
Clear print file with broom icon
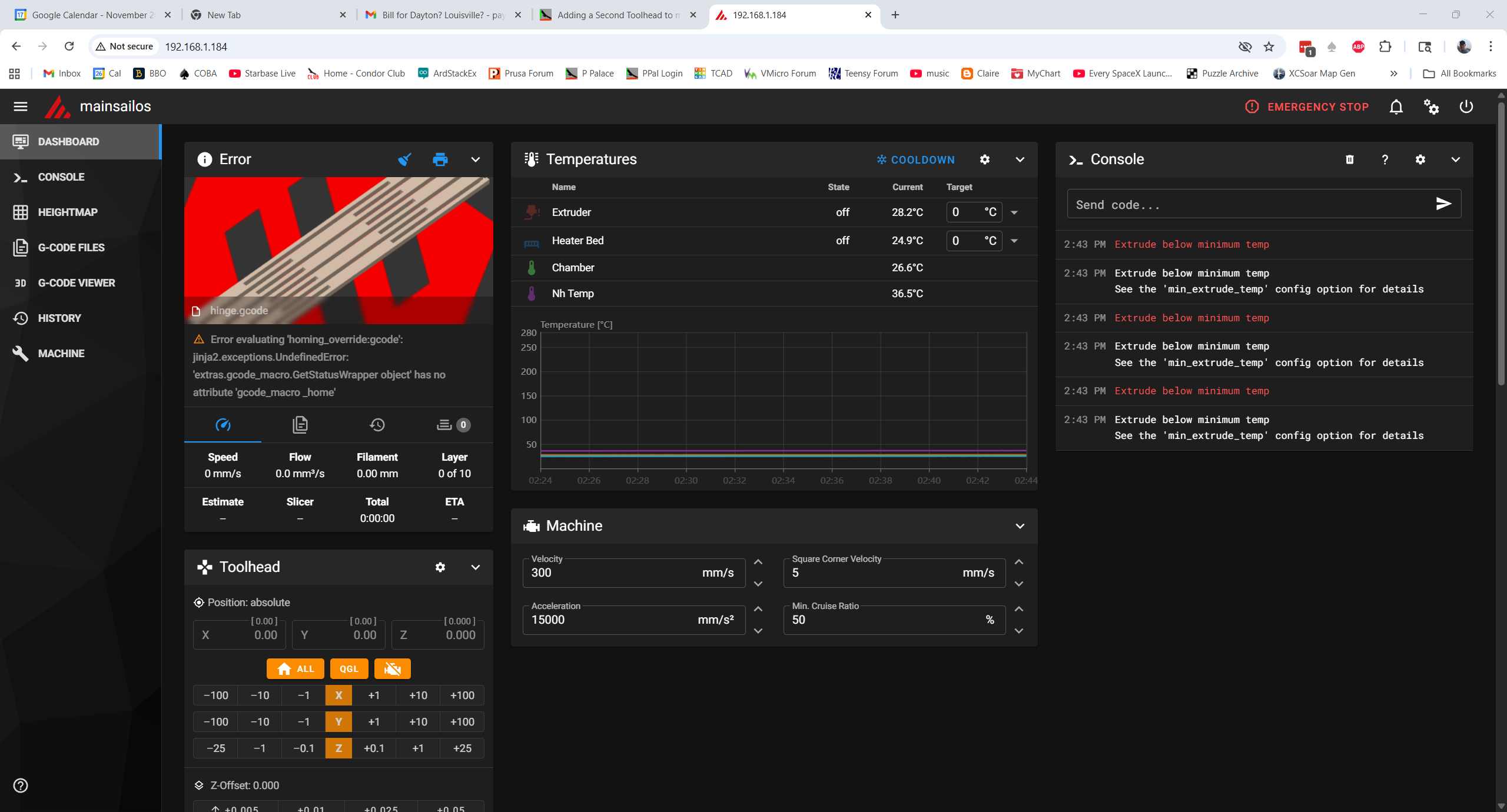[404, 159]
